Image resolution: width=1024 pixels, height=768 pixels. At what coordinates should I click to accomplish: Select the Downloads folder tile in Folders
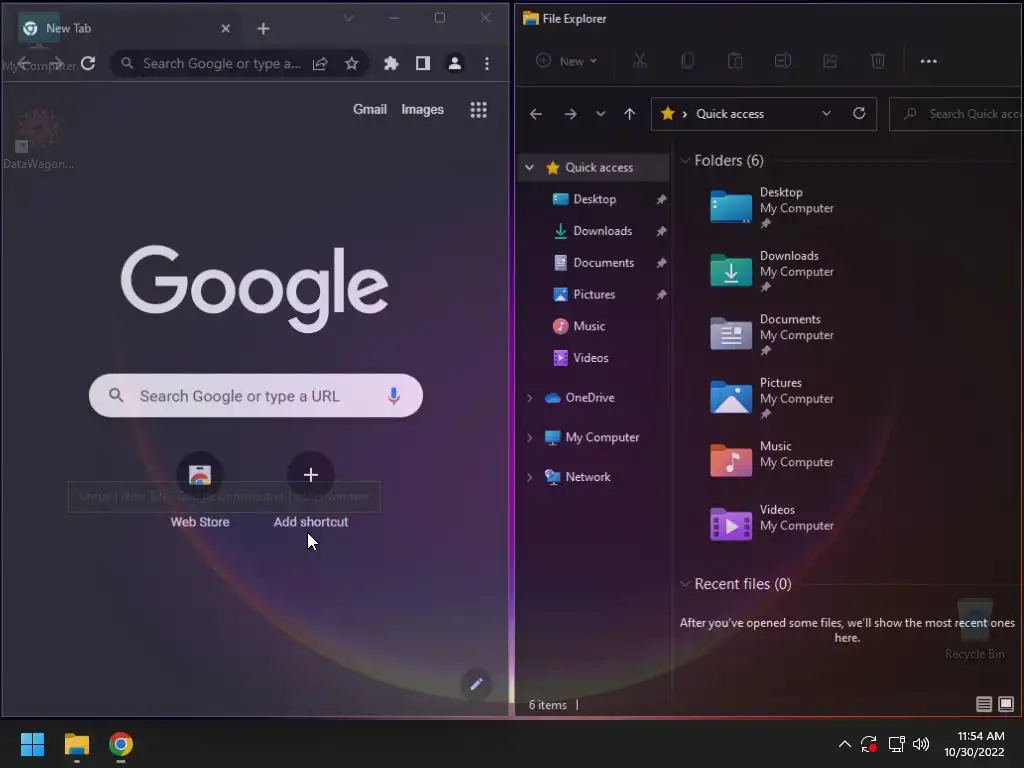773,270
